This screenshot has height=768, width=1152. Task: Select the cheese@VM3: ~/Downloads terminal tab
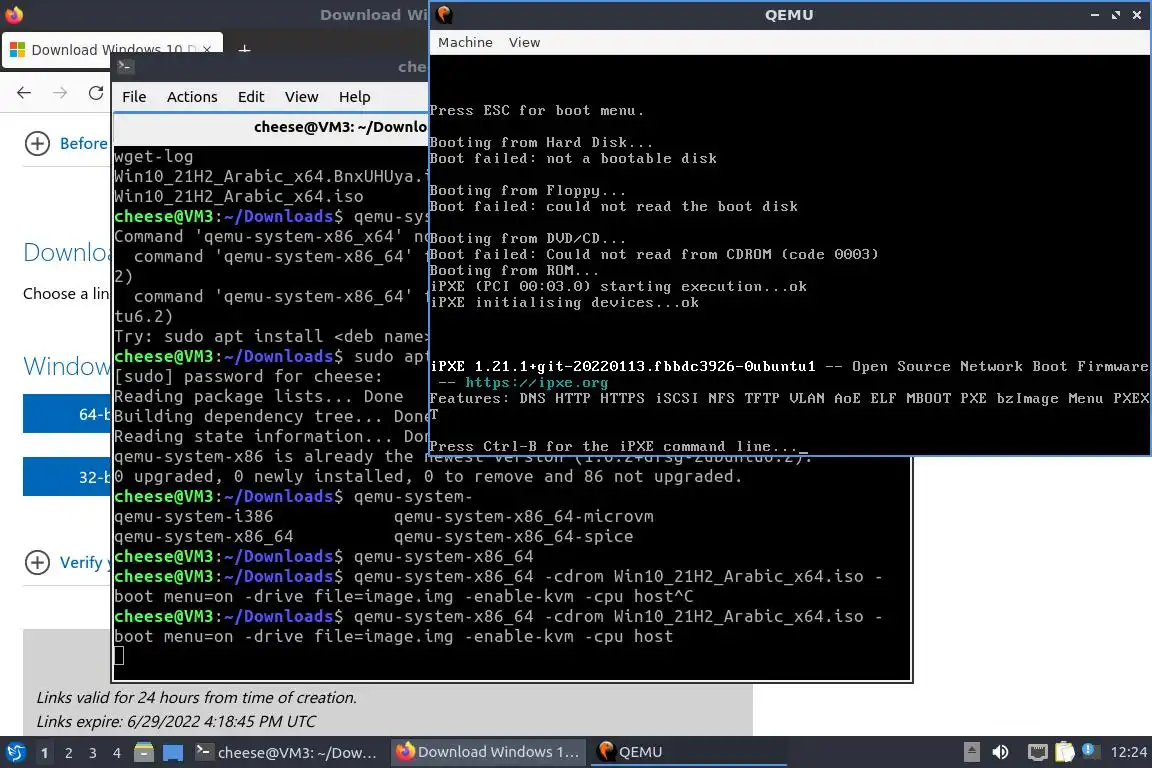[x=272, y=127]
